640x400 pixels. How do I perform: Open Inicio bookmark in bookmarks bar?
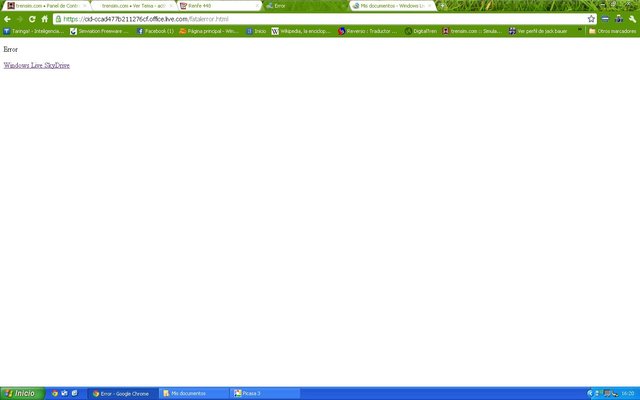coord(256,31)
